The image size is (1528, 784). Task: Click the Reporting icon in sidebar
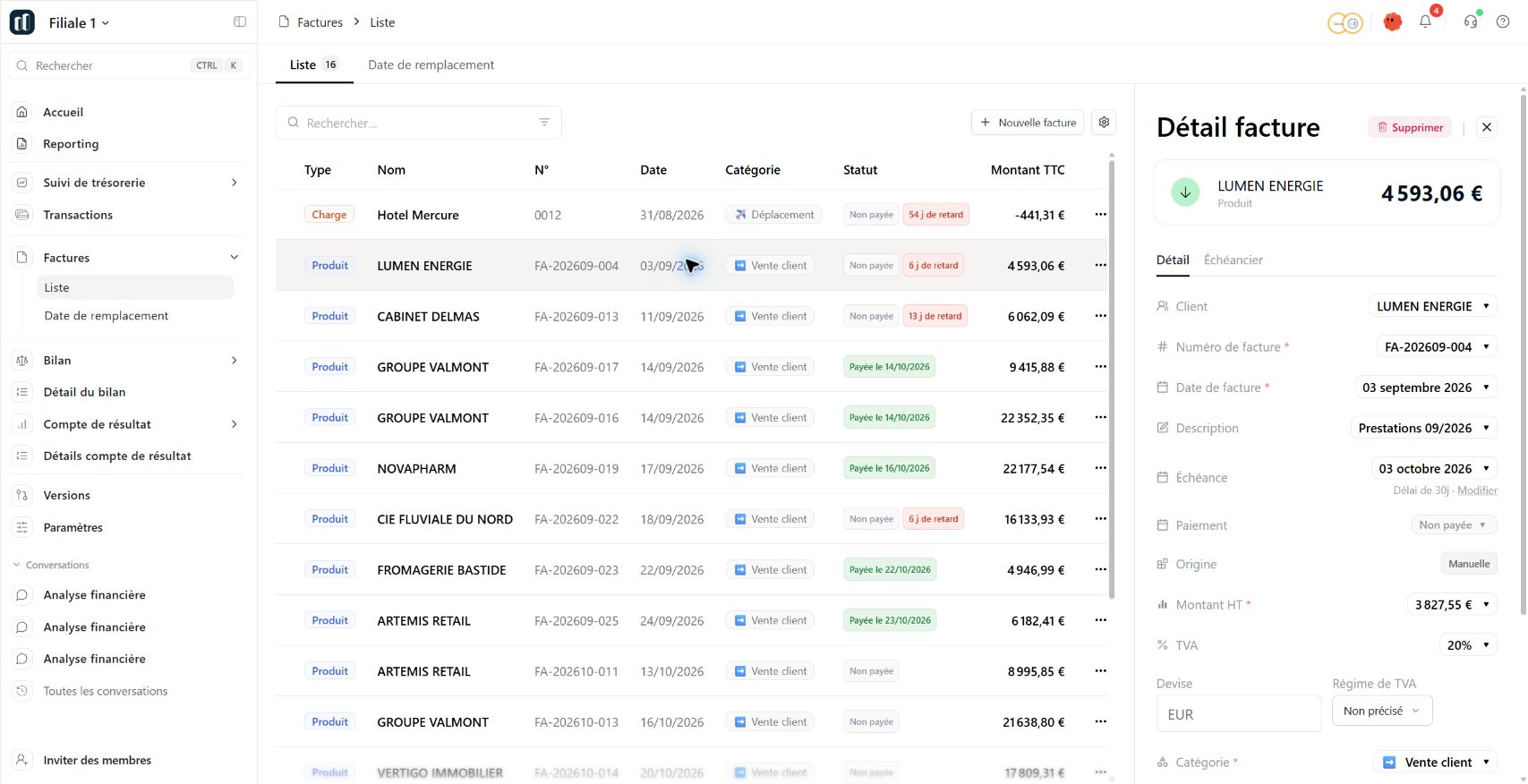point(22,144)
